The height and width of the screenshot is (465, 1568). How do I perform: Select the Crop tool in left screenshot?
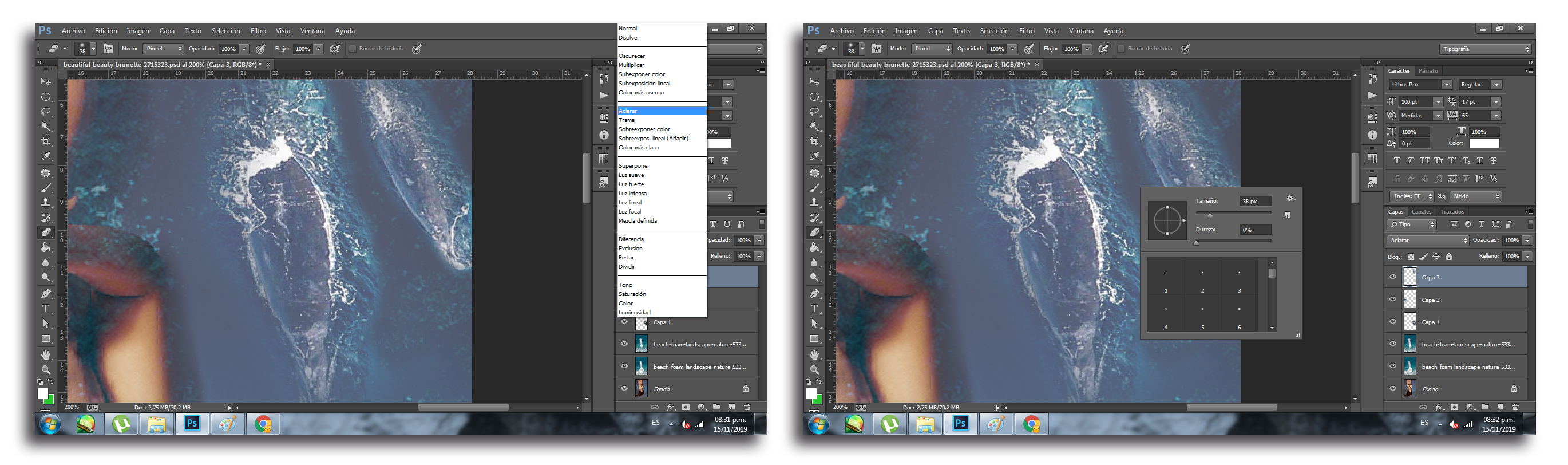pyautogui.click(x=46, y=141)
